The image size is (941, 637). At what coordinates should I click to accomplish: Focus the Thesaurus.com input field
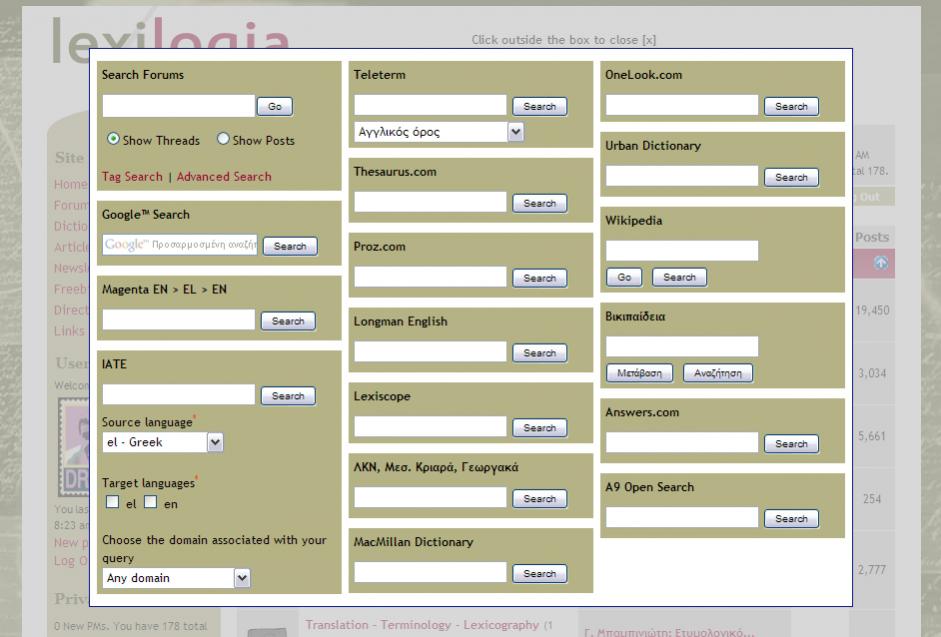click(430, 202)
